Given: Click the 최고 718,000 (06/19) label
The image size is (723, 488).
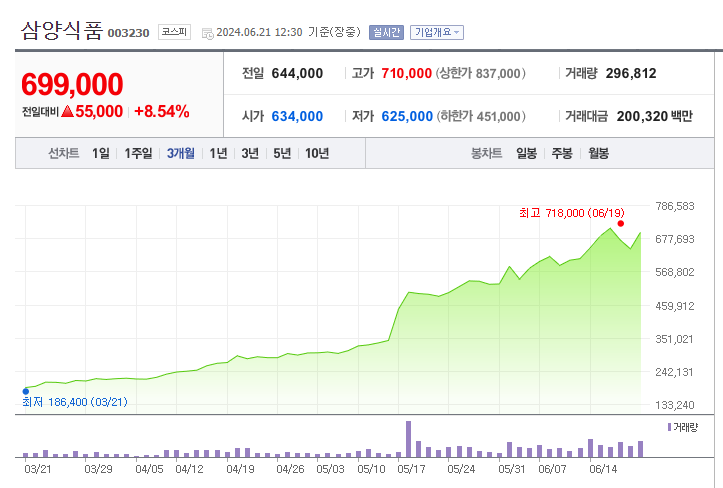Looking at the screenshot, I should coord(571,213).
